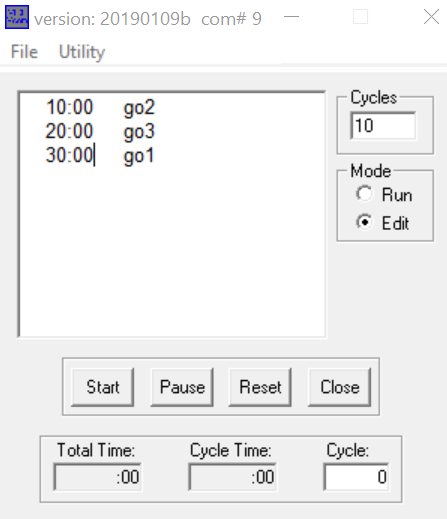Click on the go1 command text

[x=139, y=156]
